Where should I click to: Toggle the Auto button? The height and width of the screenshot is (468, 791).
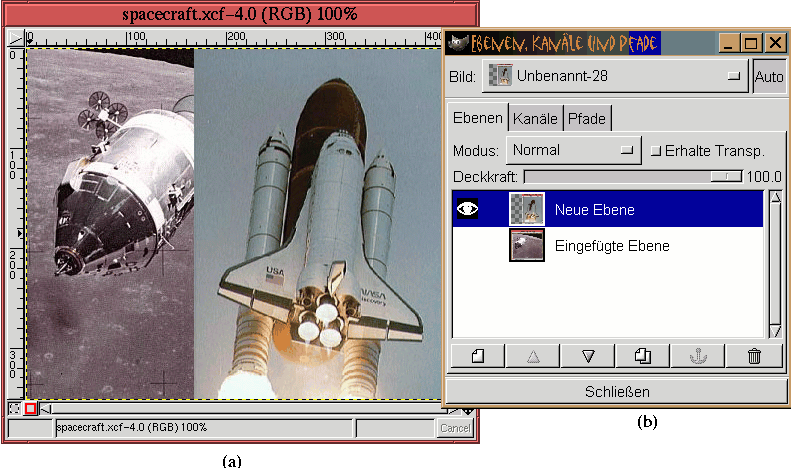pos(769,76)
